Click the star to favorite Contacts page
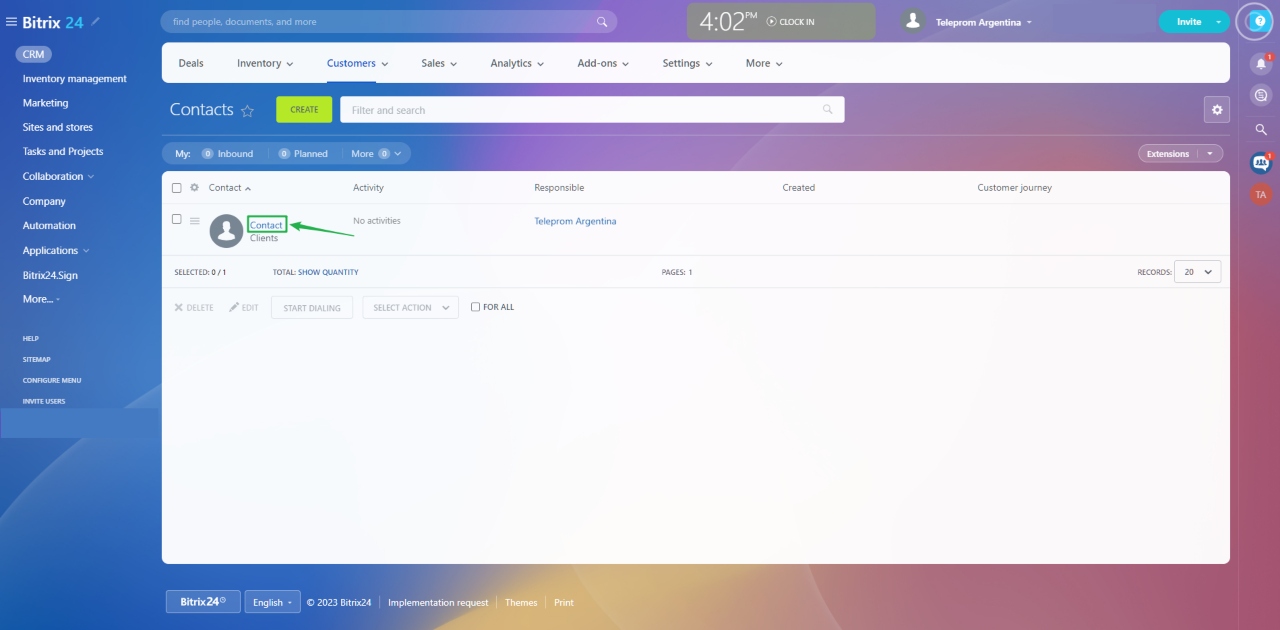This screenshot has height=630, width=1280. [248, 111]
